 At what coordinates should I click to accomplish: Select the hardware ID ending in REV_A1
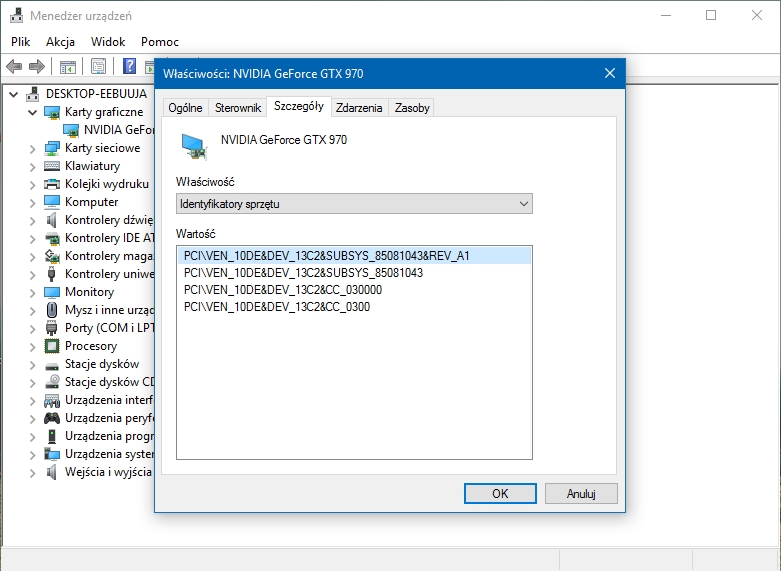[354, 256]
